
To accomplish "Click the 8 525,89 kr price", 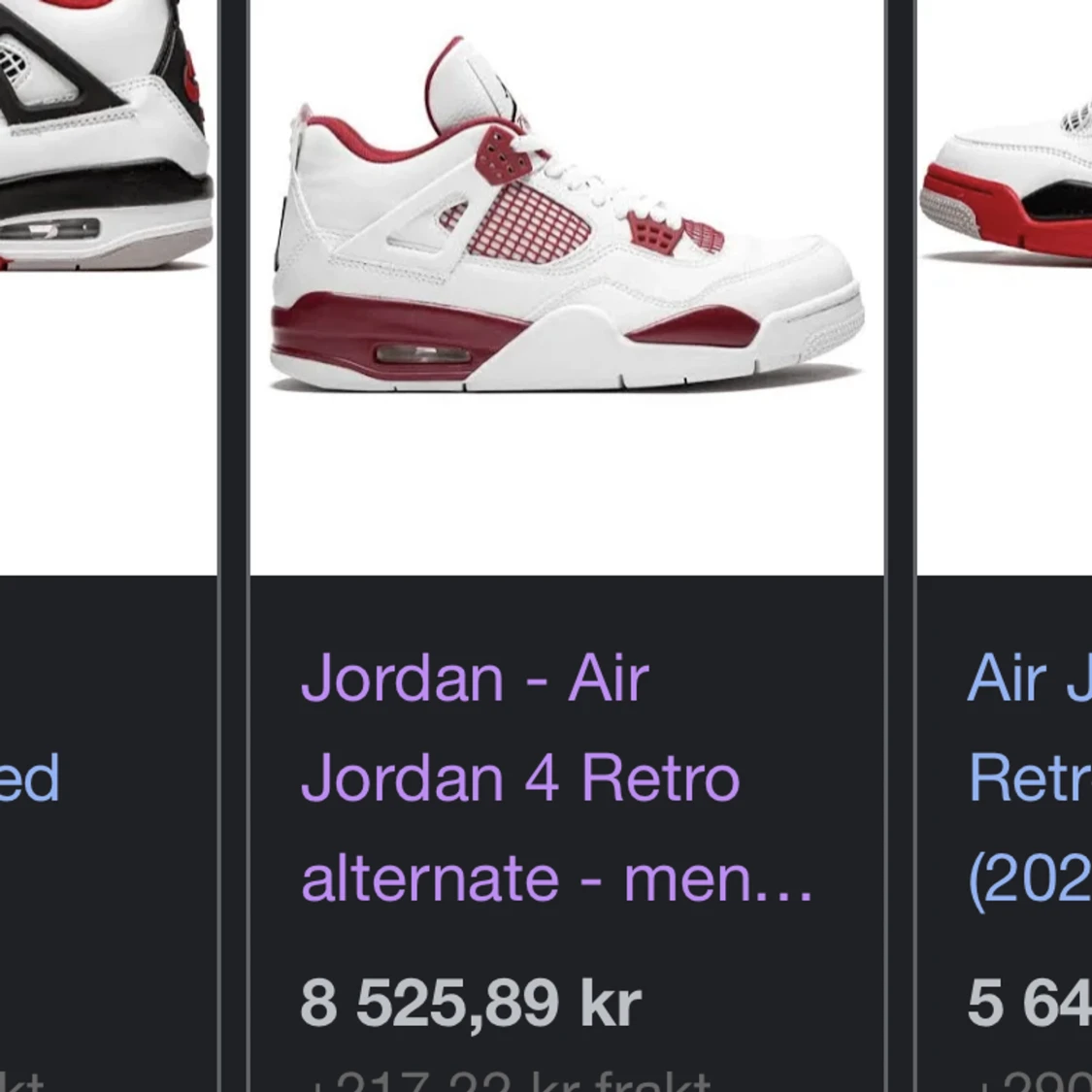I will 471,1003.
